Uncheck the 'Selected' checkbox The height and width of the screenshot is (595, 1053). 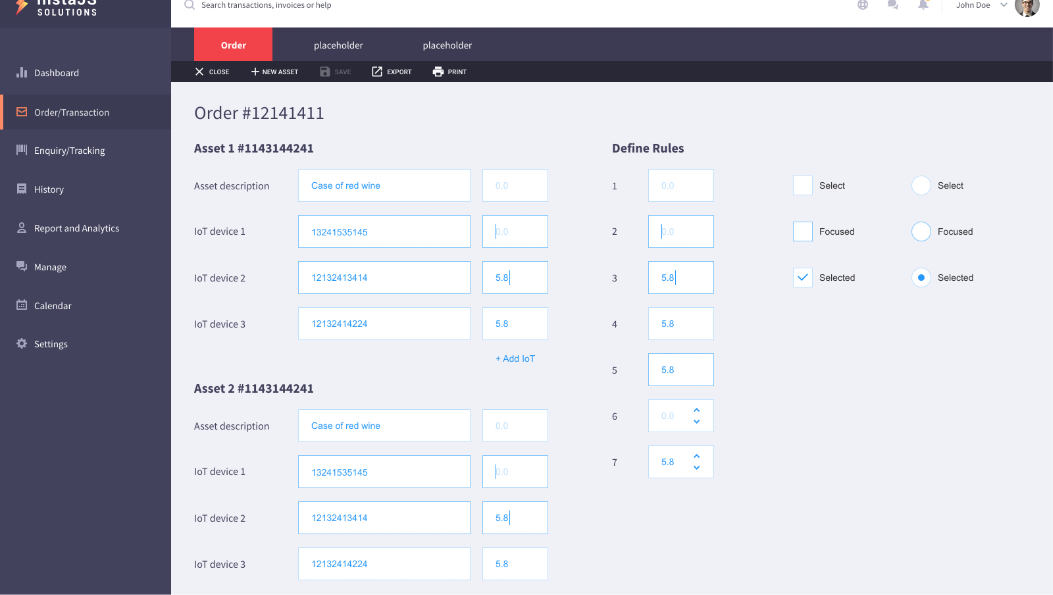click(802, 277)
